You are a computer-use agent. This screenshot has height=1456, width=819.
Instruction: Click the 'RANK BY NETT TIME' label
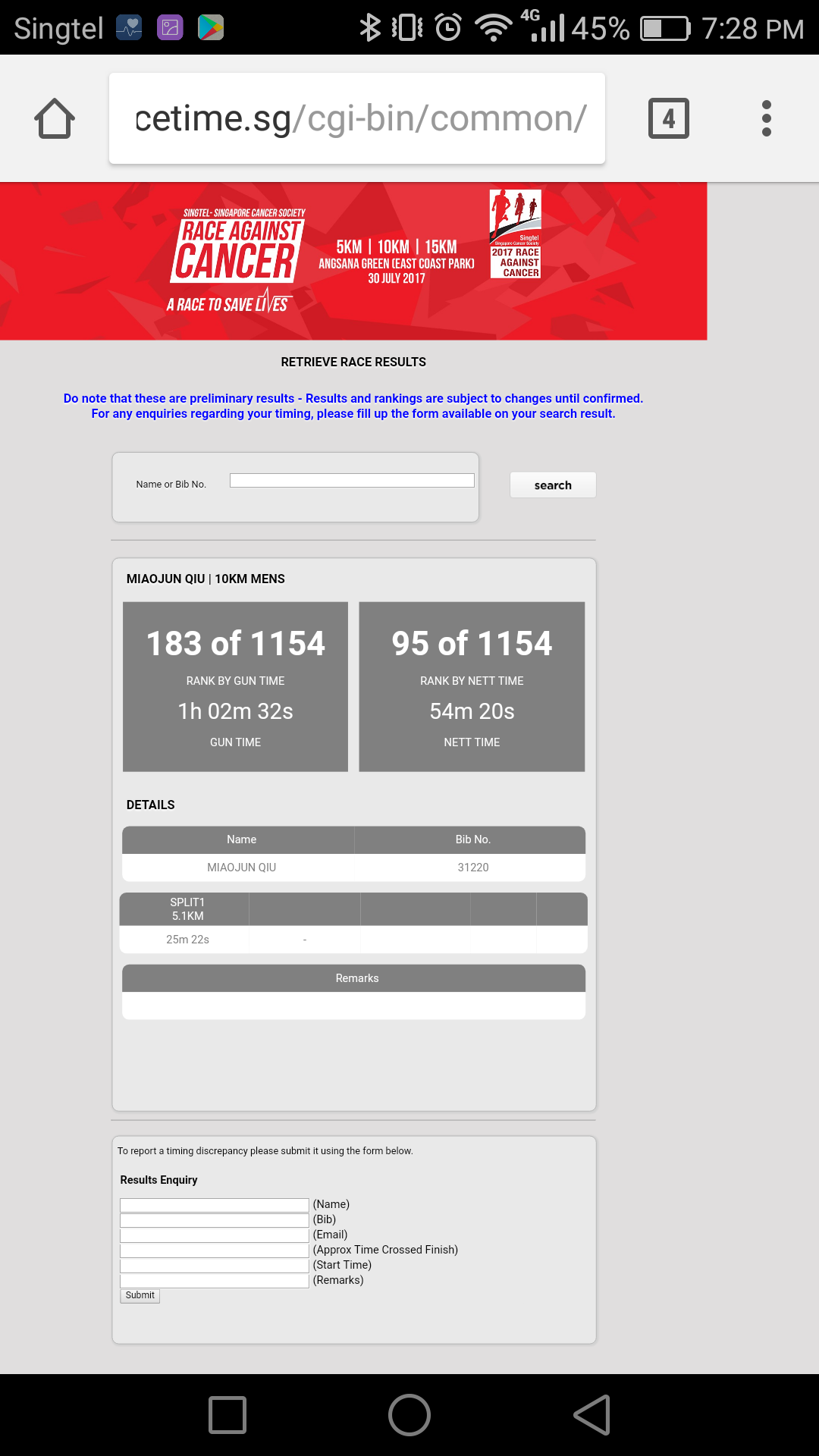point(472,681)
